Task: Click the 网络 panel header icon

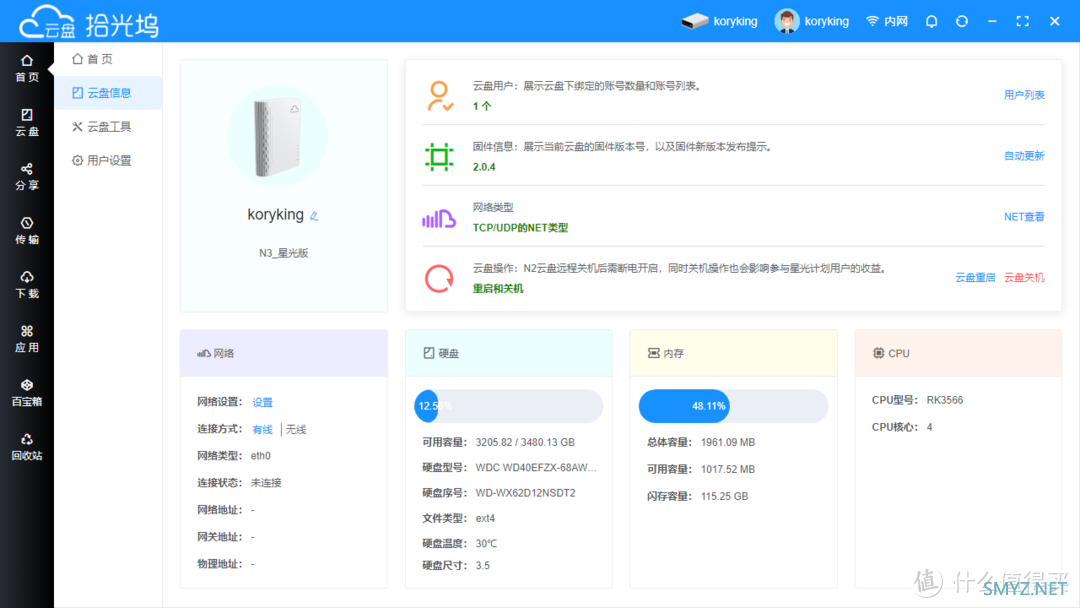Action: [x=204, y=353]
